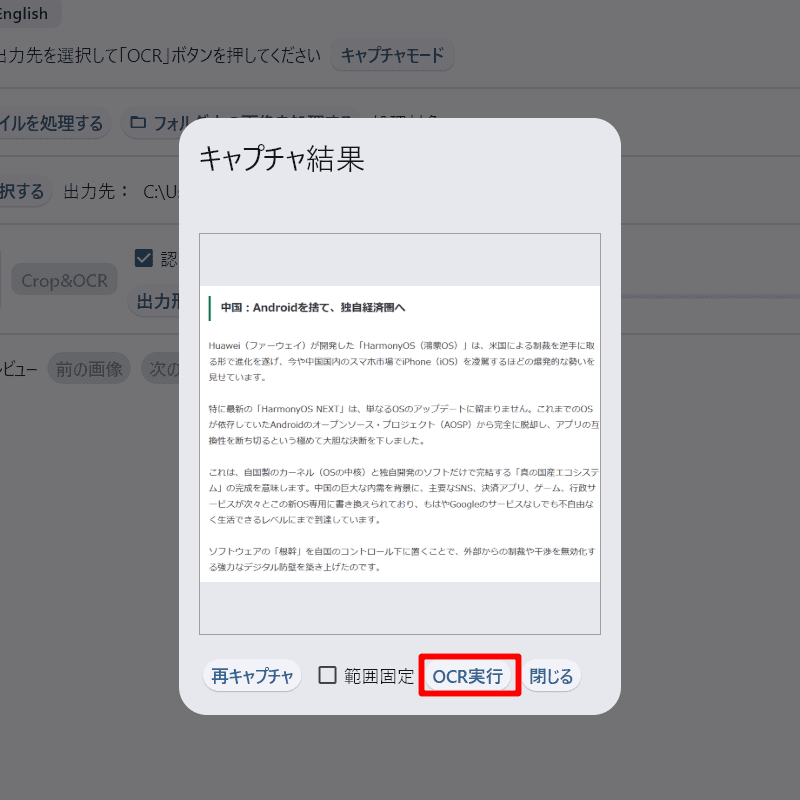Open キャプチャモード capture mode
This screenshot has width=800, height=800.
coord(392,55)
